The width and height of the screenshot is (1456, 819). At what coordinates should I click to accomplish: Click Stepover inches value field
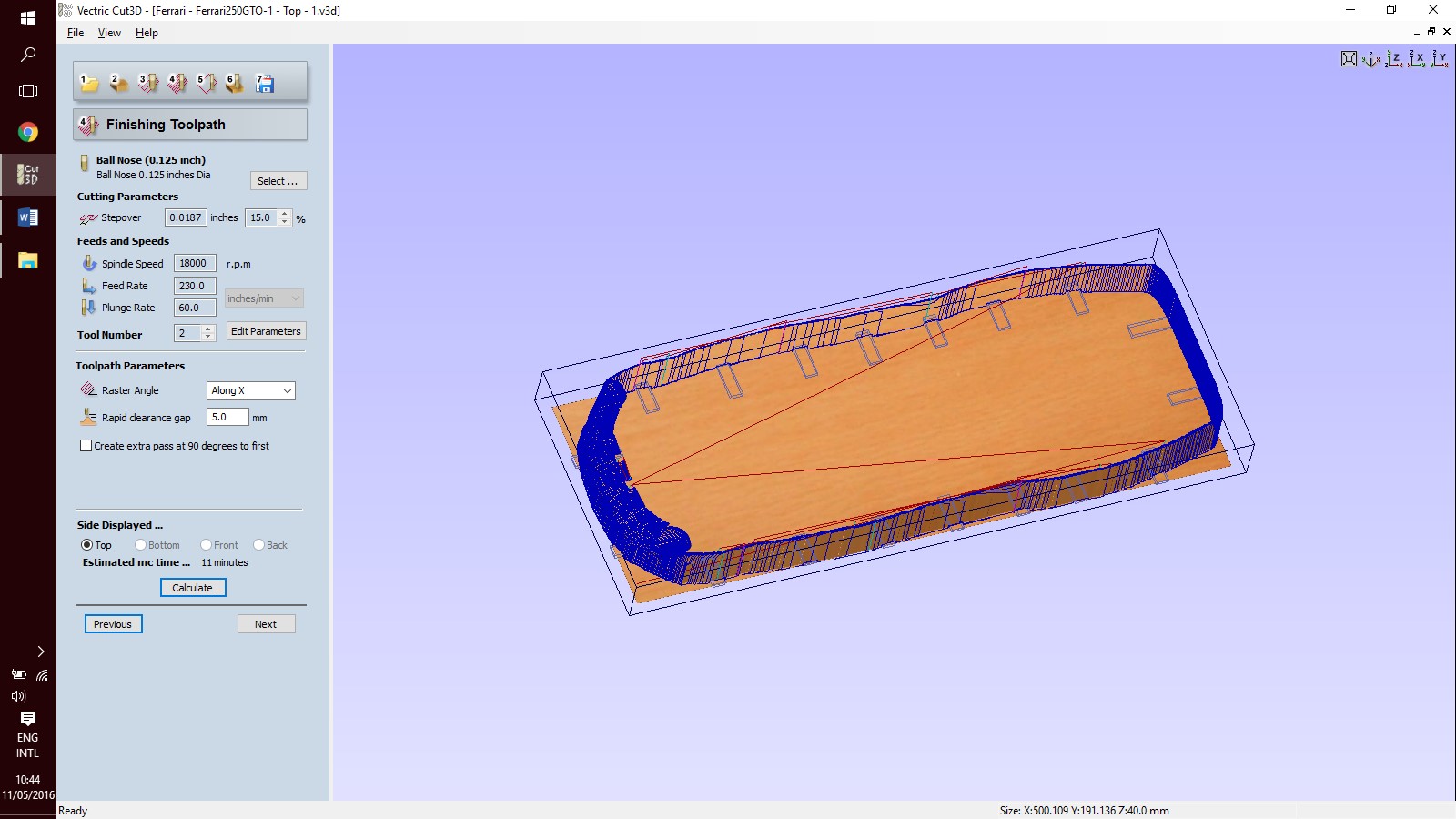(x=186, y=217)
